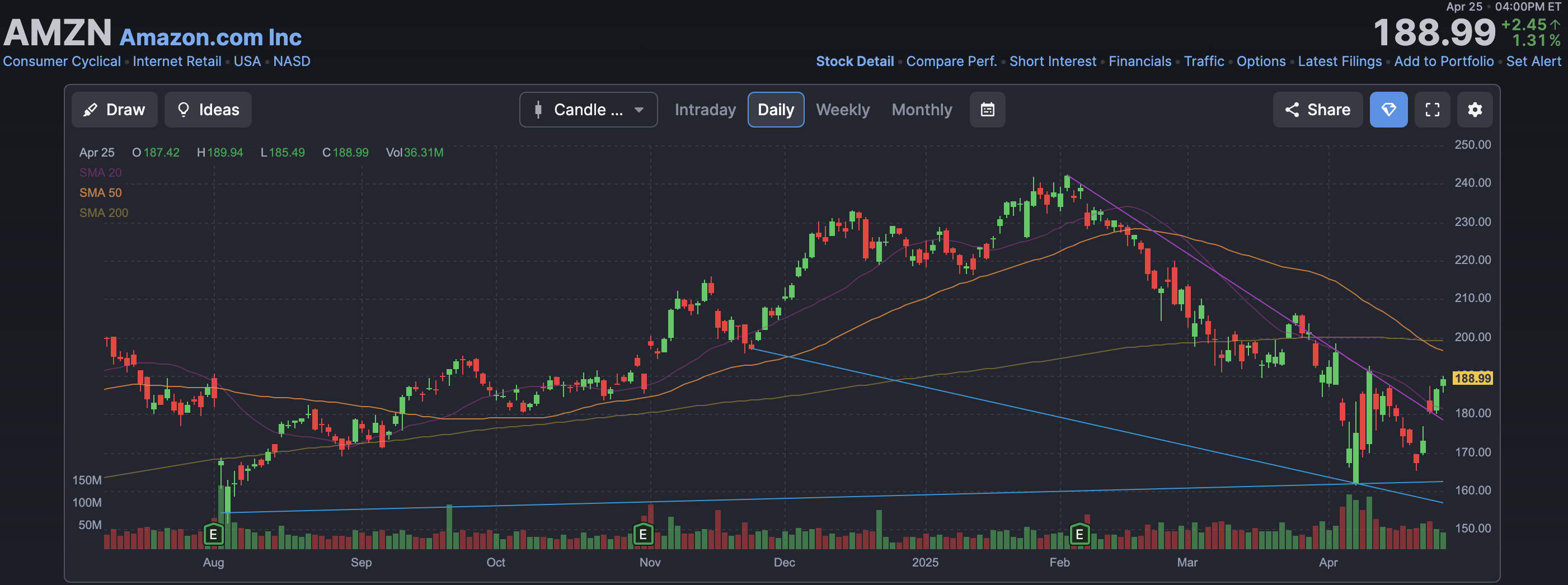1568x585 pixels.
Task: Click the +2.45 price change value
Action: point(1524,24)
